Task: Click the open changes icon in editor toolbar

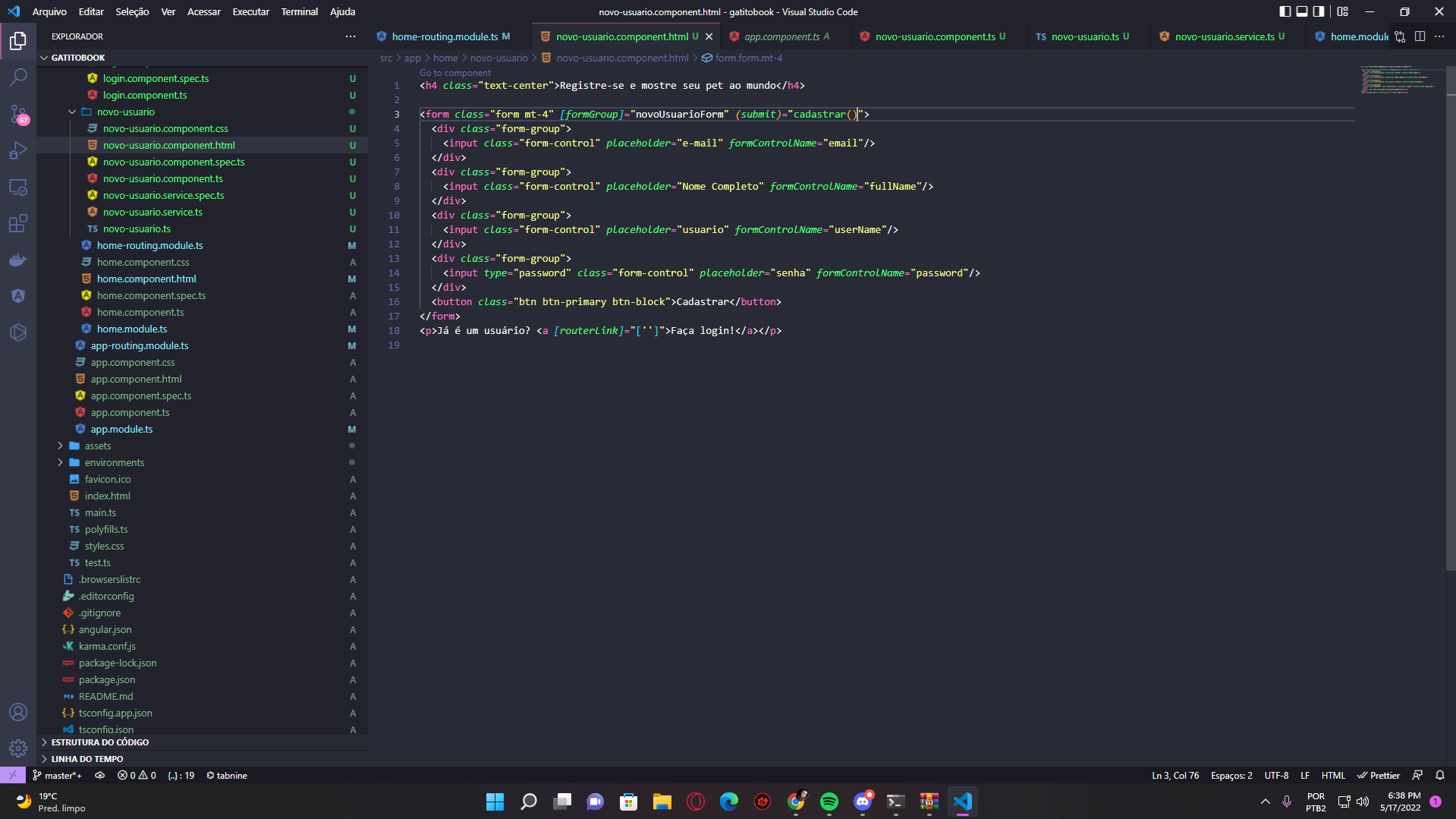Action: 1400,36
